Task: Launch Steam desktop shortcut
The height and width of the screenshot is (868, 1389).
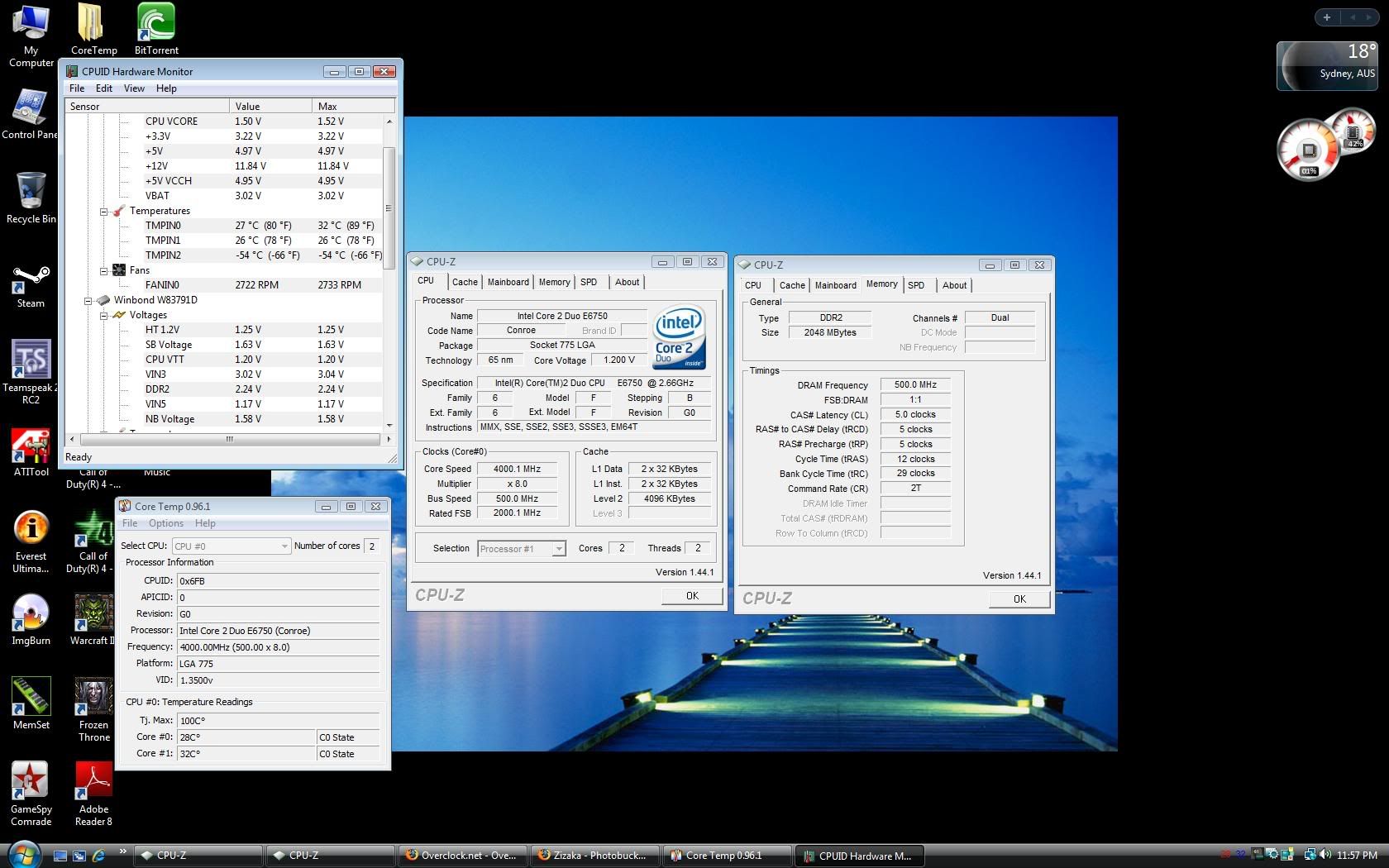Action: (x=31, y=287)
